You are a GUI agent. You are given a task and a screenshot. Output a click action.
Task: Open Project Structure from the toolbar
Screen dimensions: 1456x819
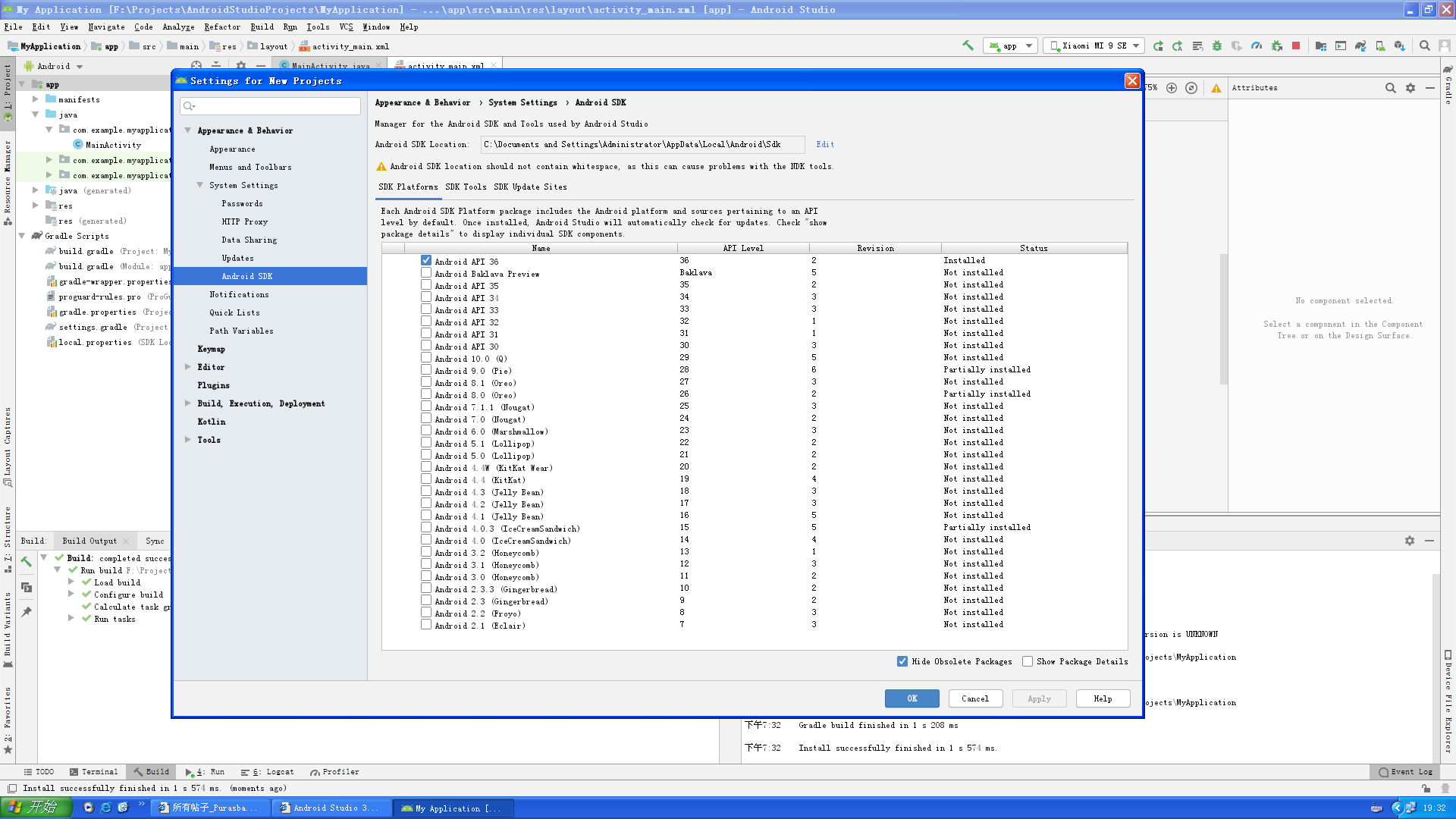(1321, 45)
